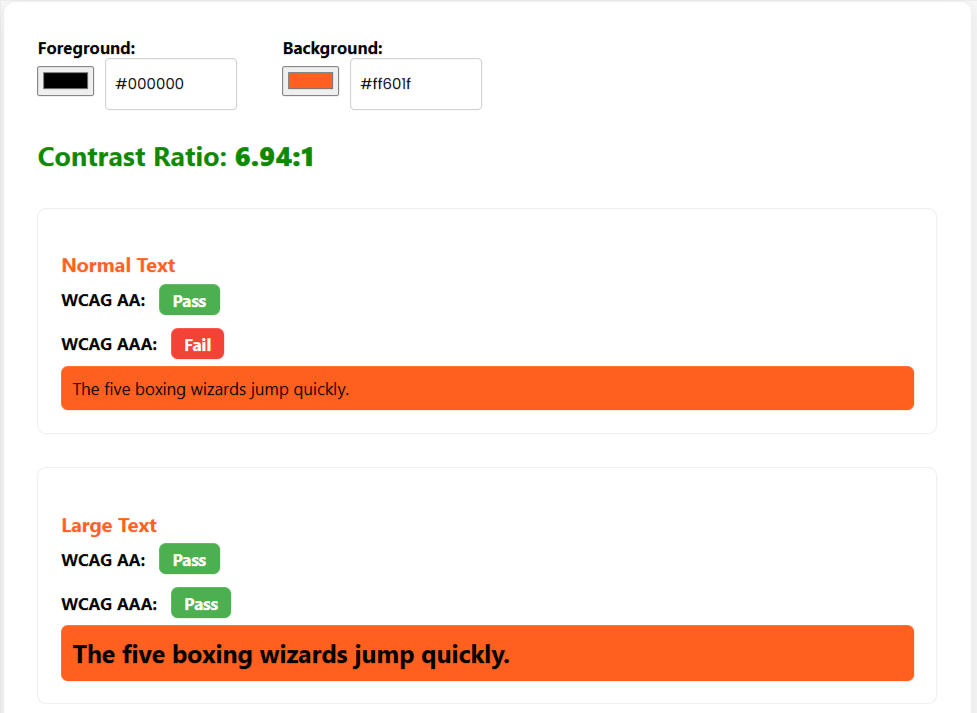The image size is (977, 713).
Task: Select the Contrast Ratio 6.94:1 heading
Action: click(x=176, y=157)
